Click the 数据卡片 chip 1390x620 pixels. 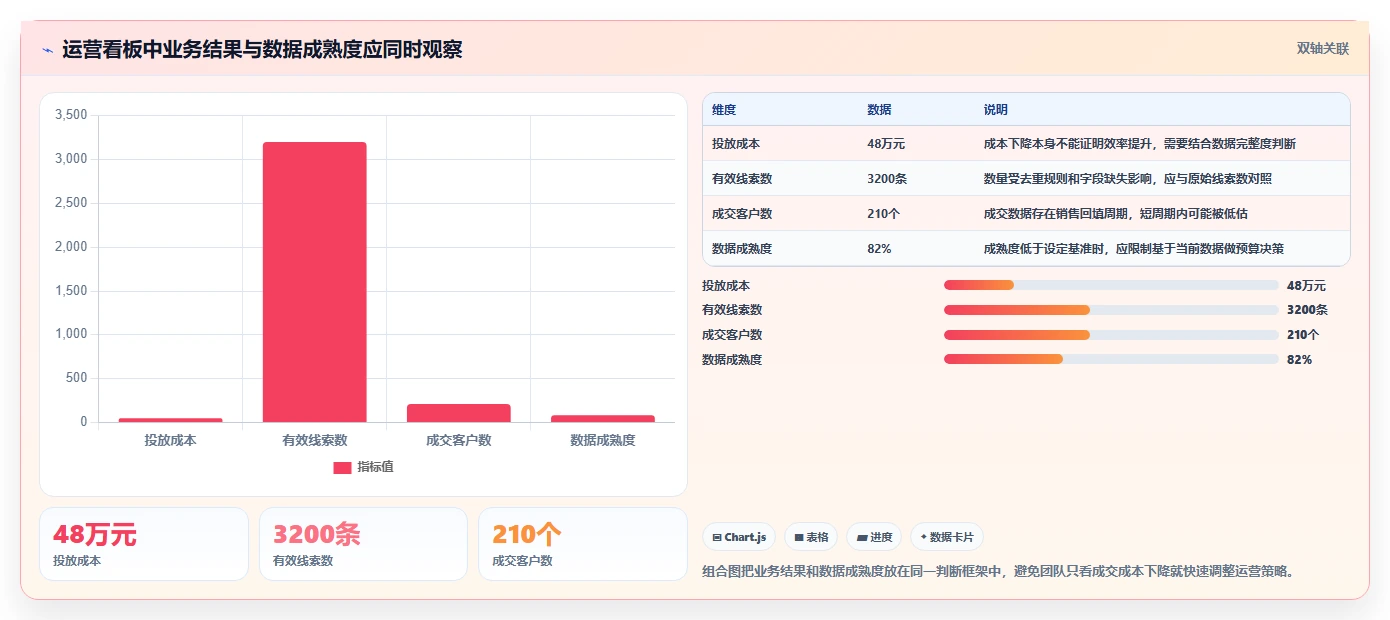coord(947,537)
